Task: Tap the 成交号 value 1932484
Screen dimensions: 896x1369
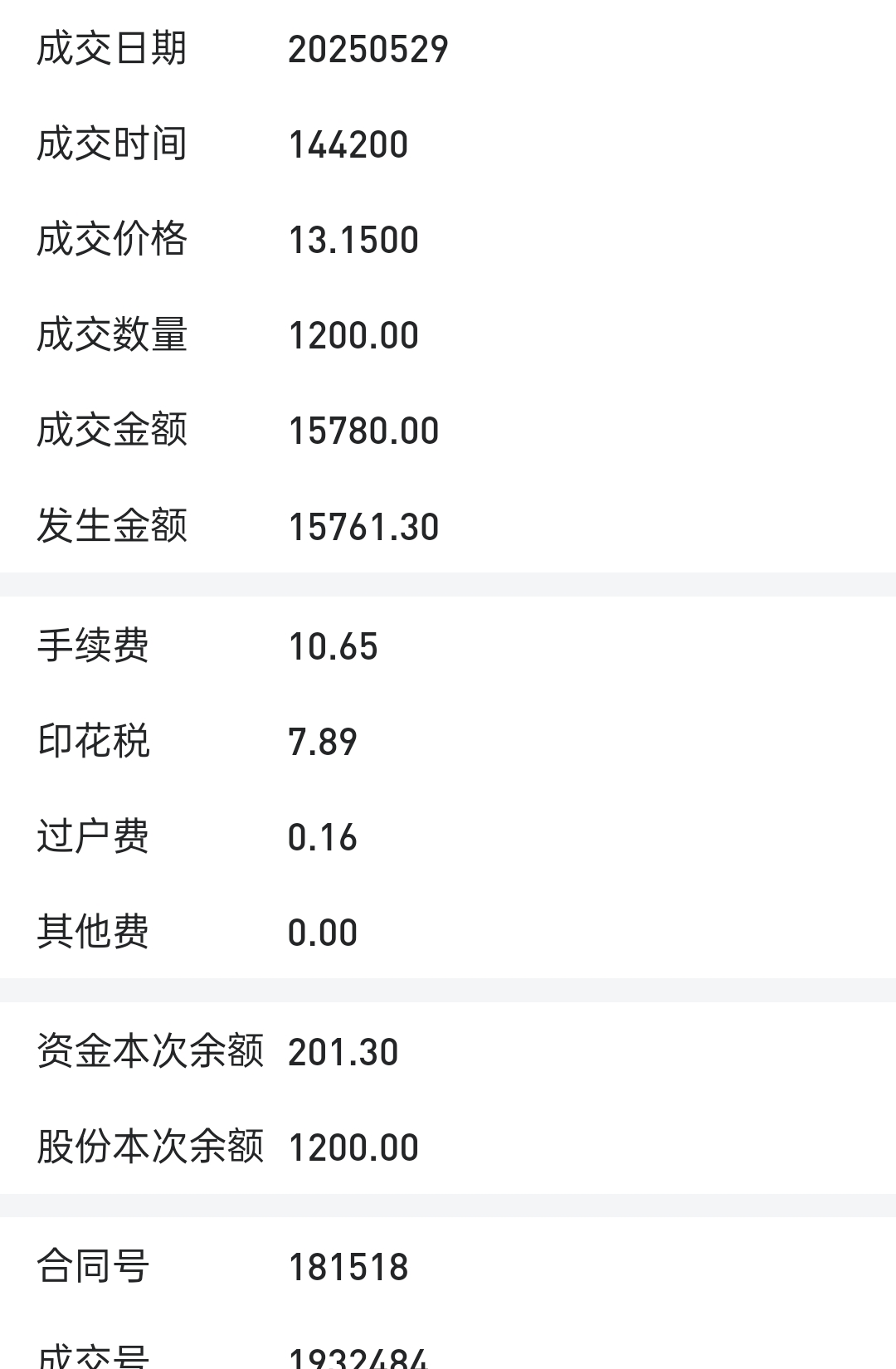Action: [358, 1357]
